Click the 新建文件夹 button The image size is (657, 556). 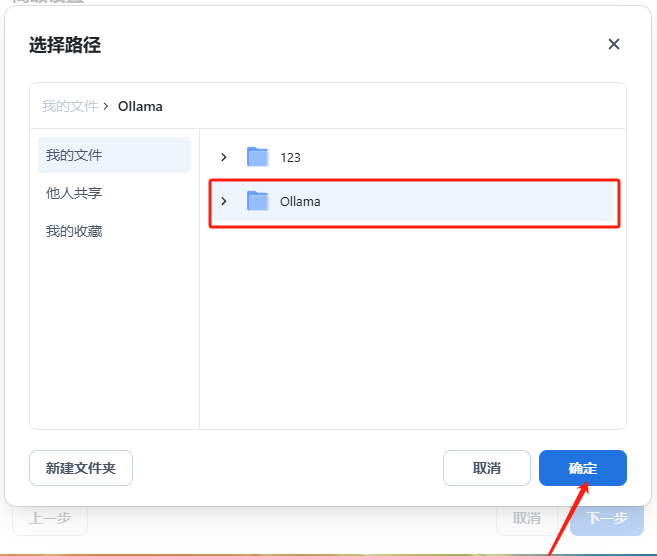click(81, 467)
